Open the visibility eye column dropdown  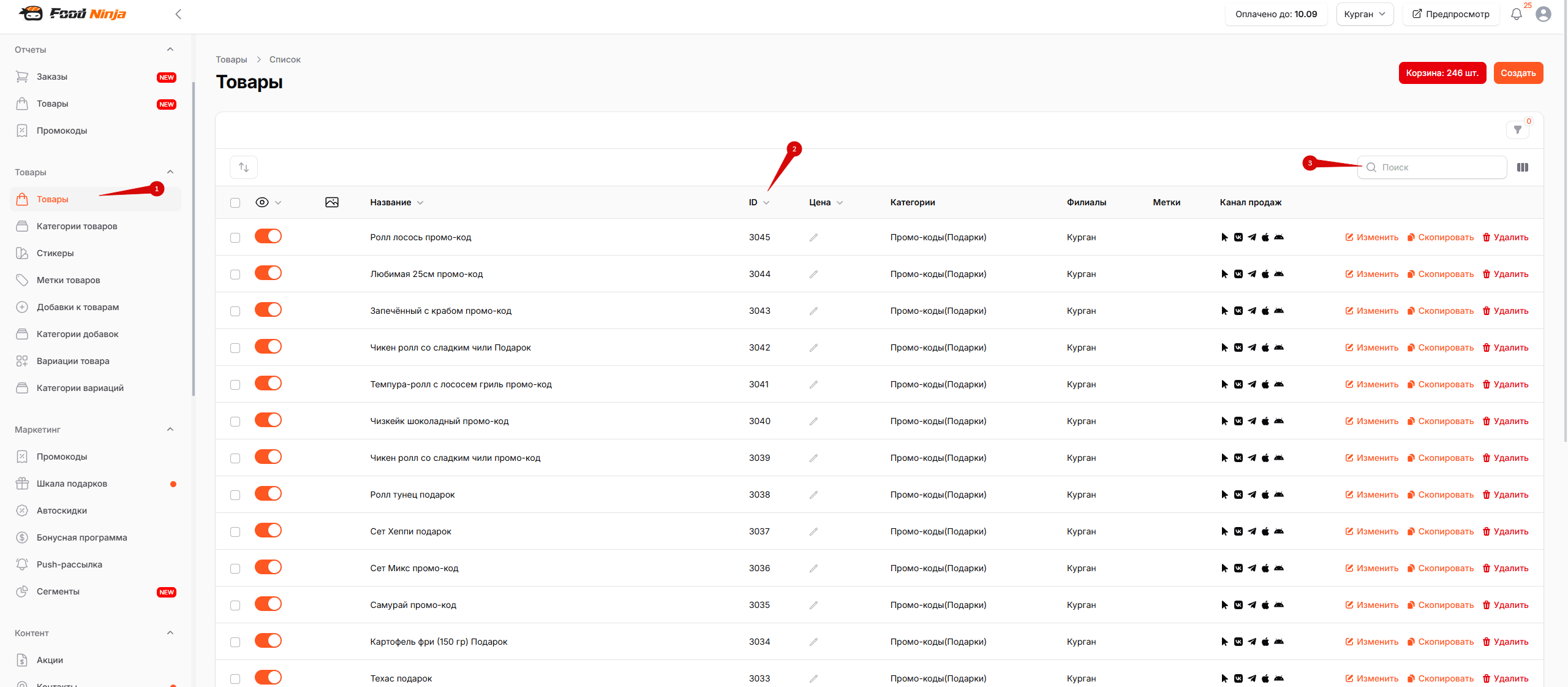(x=268, y=202)
